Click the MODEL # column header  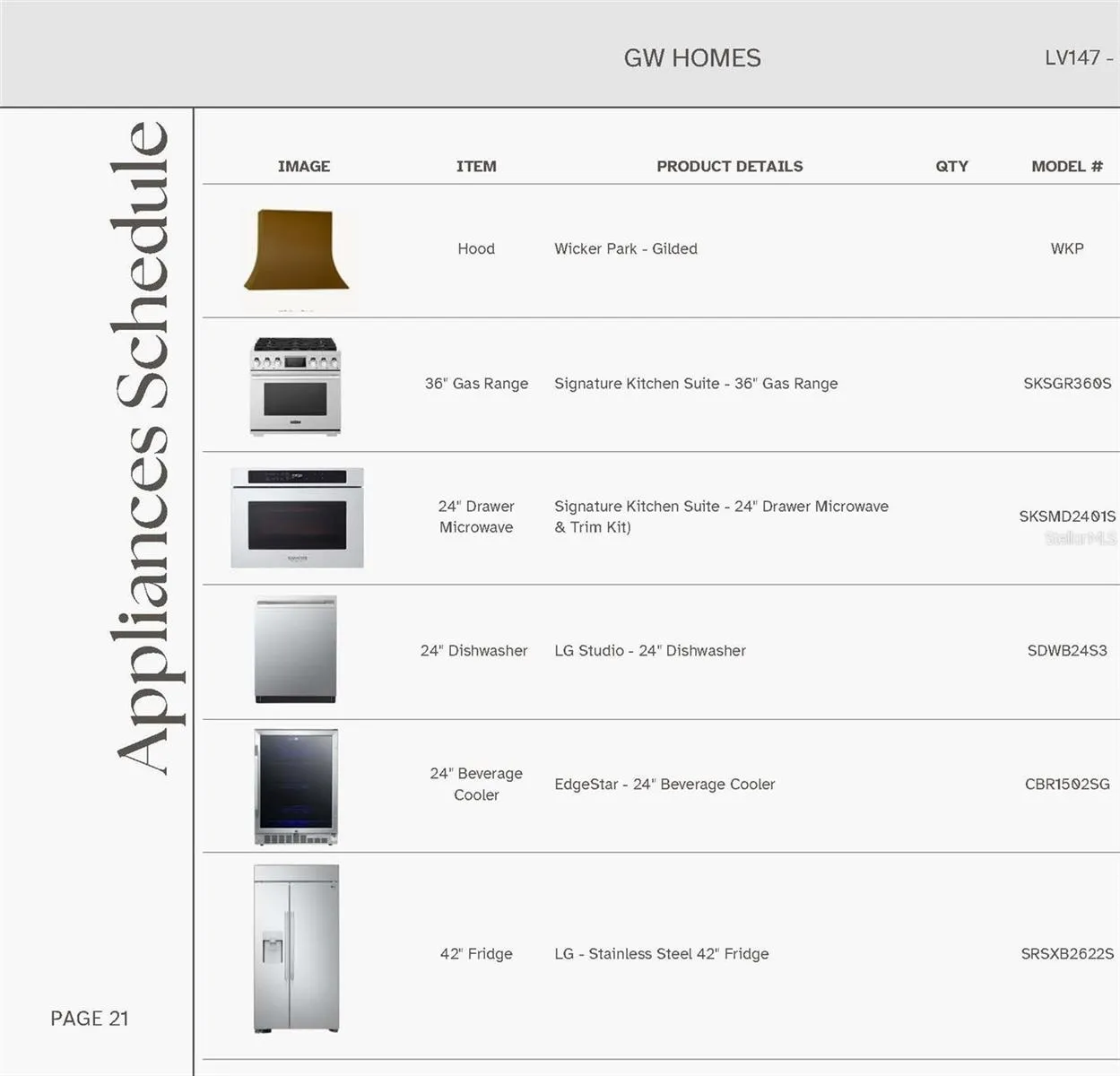click(x=1066, y=166)
